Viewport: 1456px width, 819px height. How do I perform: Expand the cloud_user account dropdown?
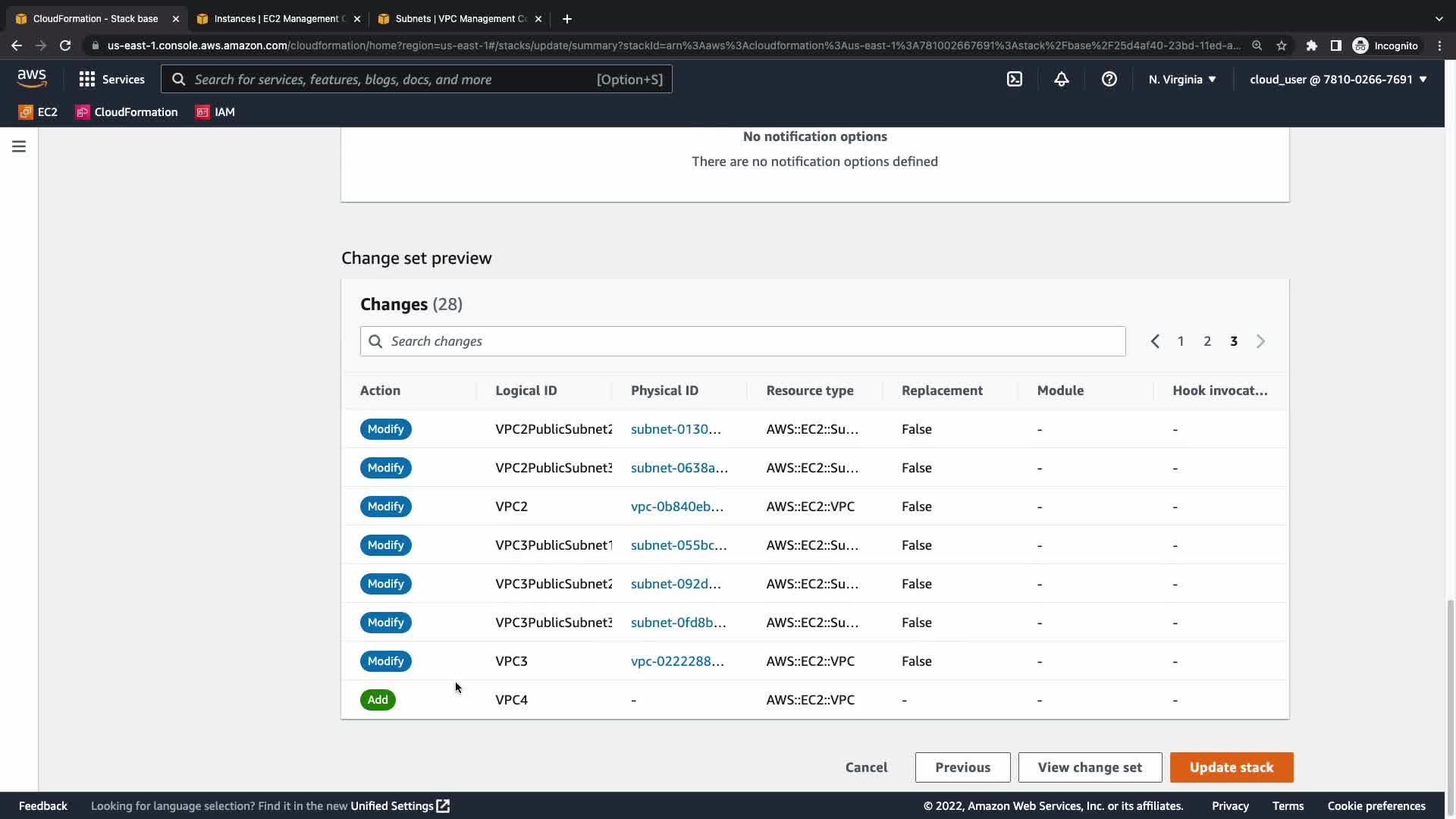(1338, 79)
